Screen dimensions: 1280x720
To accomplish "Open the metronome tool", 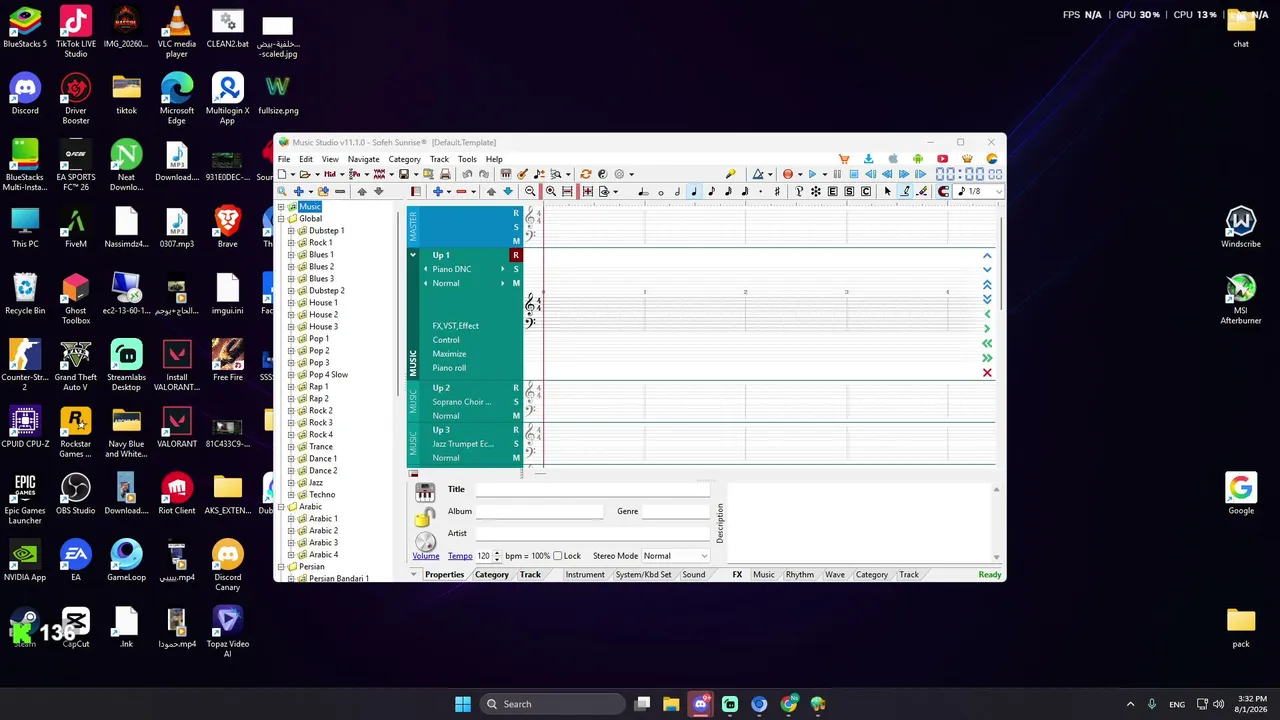I will click(757, 174).
